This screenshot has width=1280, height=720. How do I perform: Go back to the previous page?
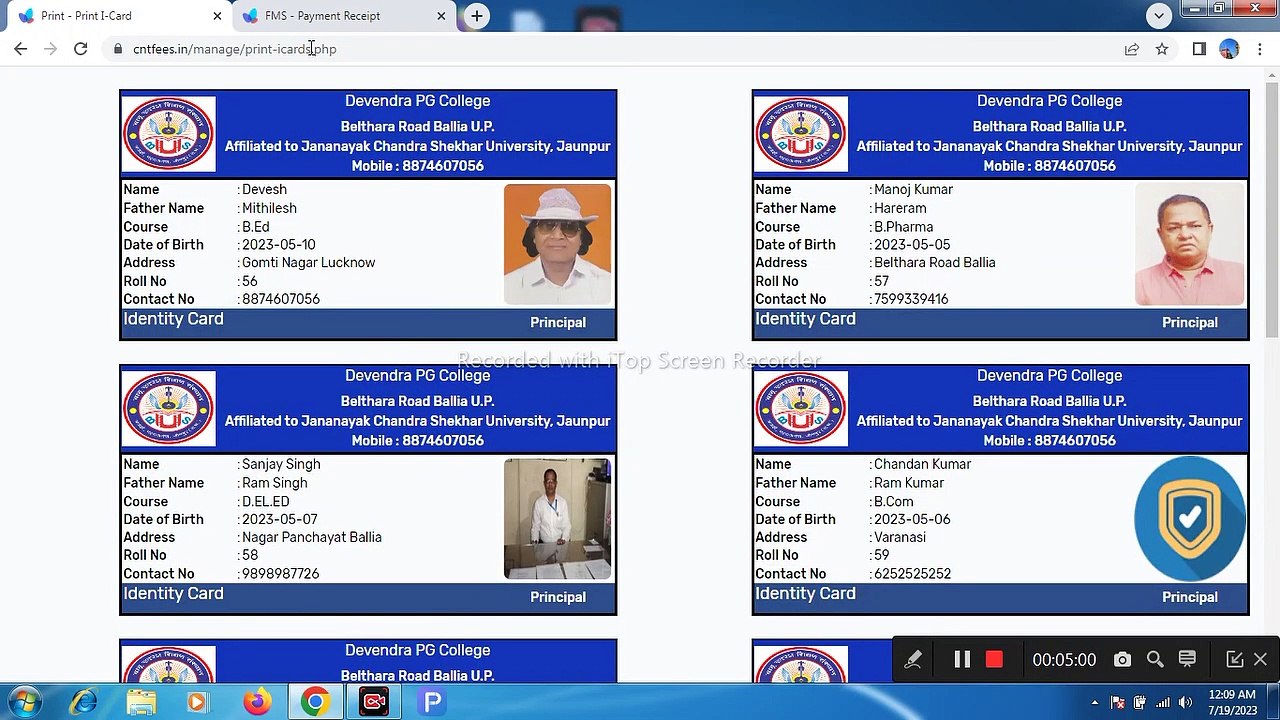21,49
